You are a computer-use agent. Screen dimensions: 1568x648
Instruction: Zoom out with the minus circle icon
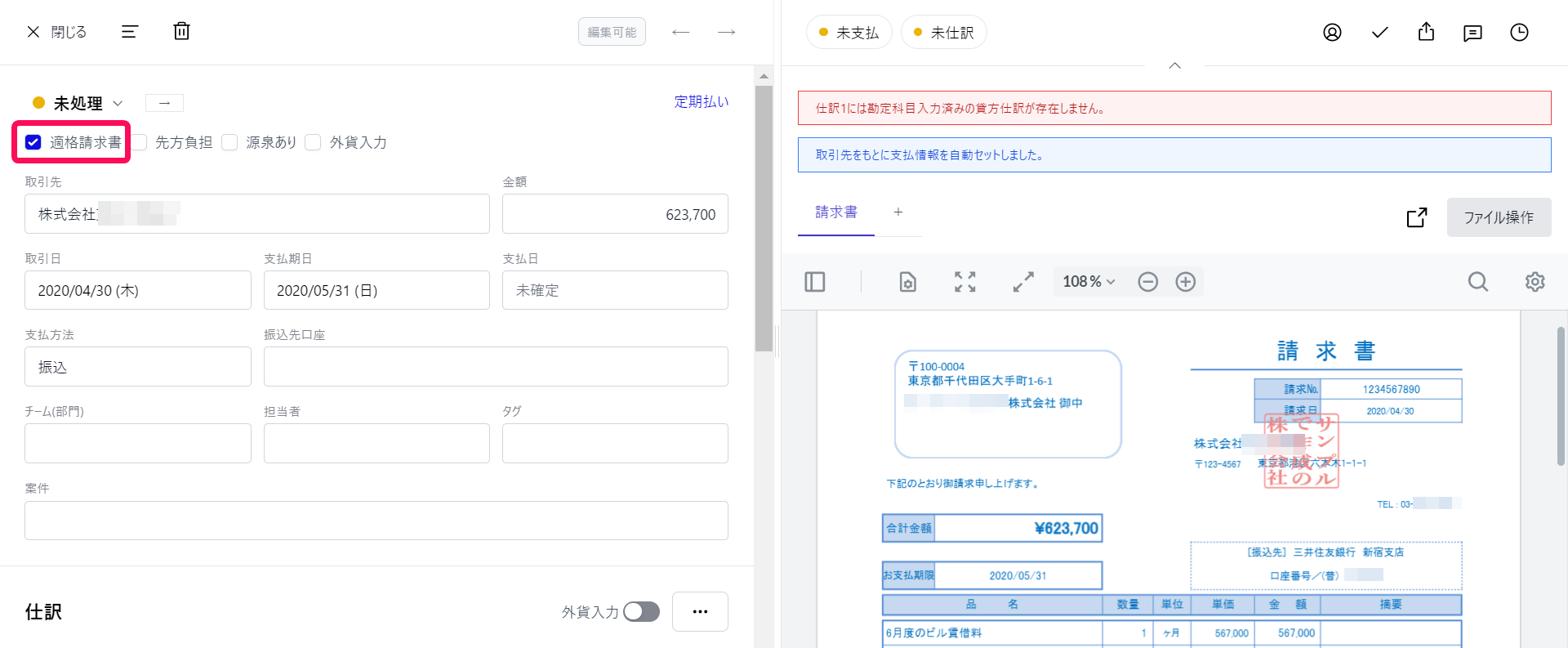(1147, 282)
